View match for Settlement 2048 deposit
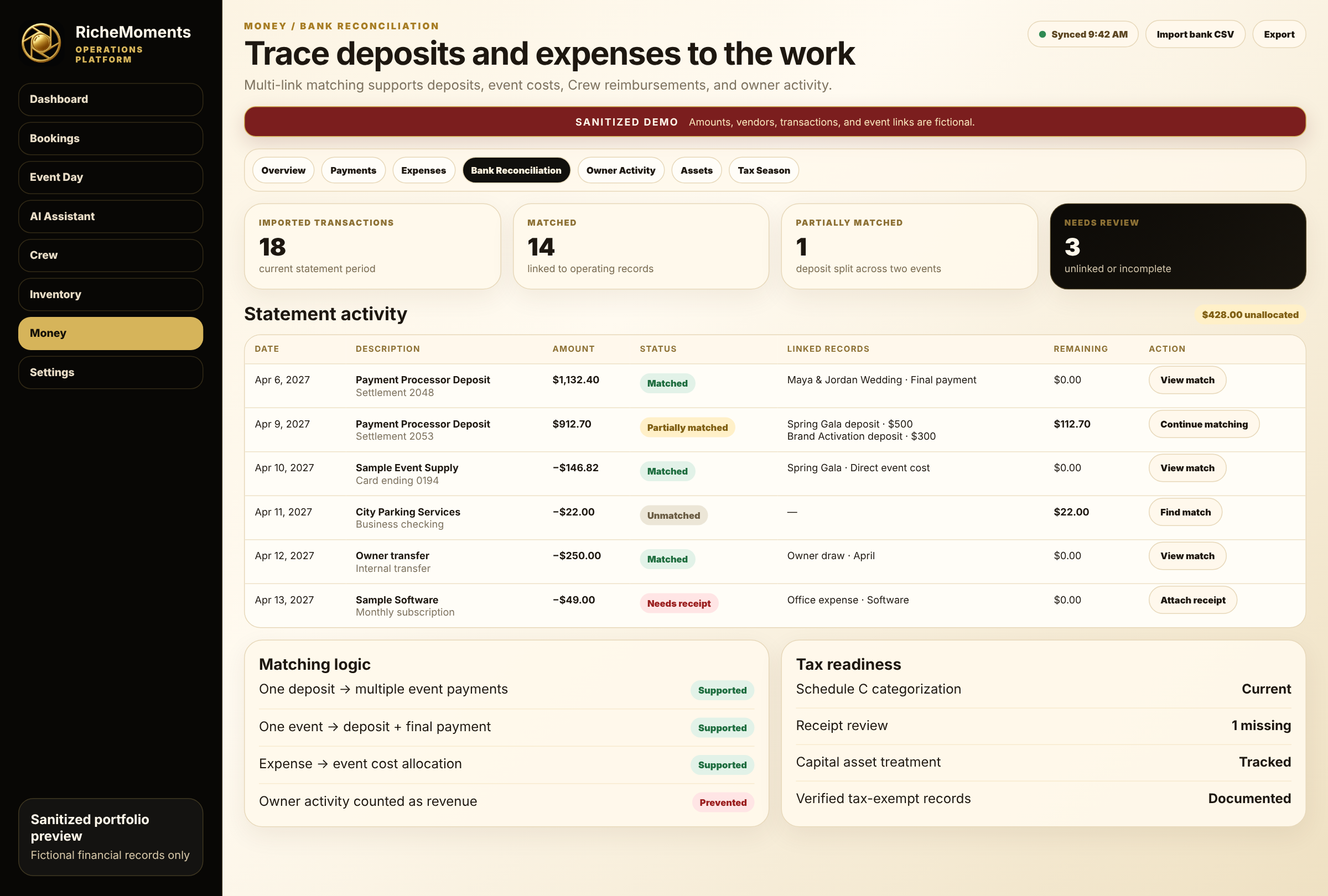 (x=1187, y=380)
